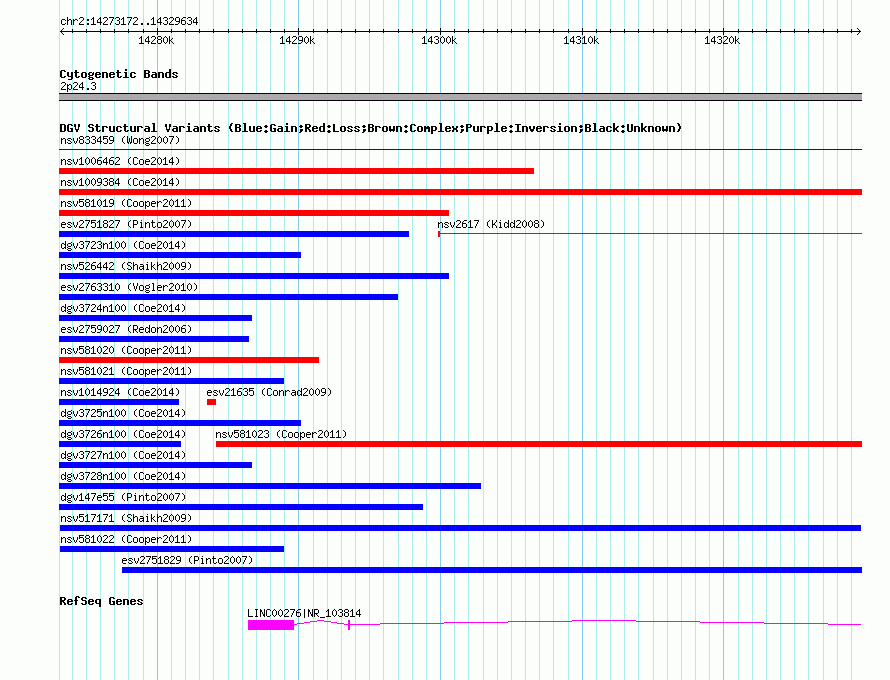Open the nsv526442 (Shaikh2009) label

(126, 266)
